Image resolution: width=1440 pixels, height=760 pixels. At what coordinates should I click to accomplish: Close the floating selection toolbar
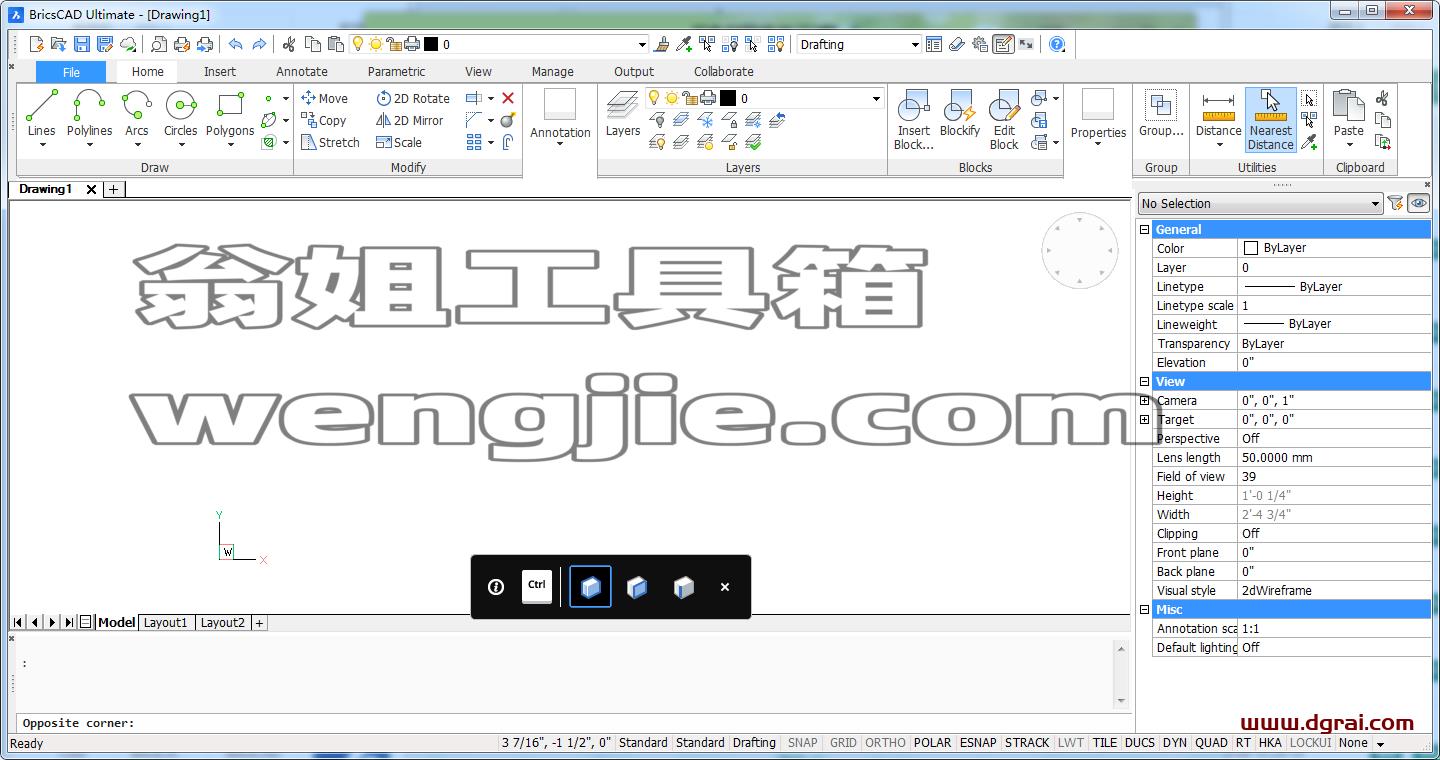[x=725, y=587]
